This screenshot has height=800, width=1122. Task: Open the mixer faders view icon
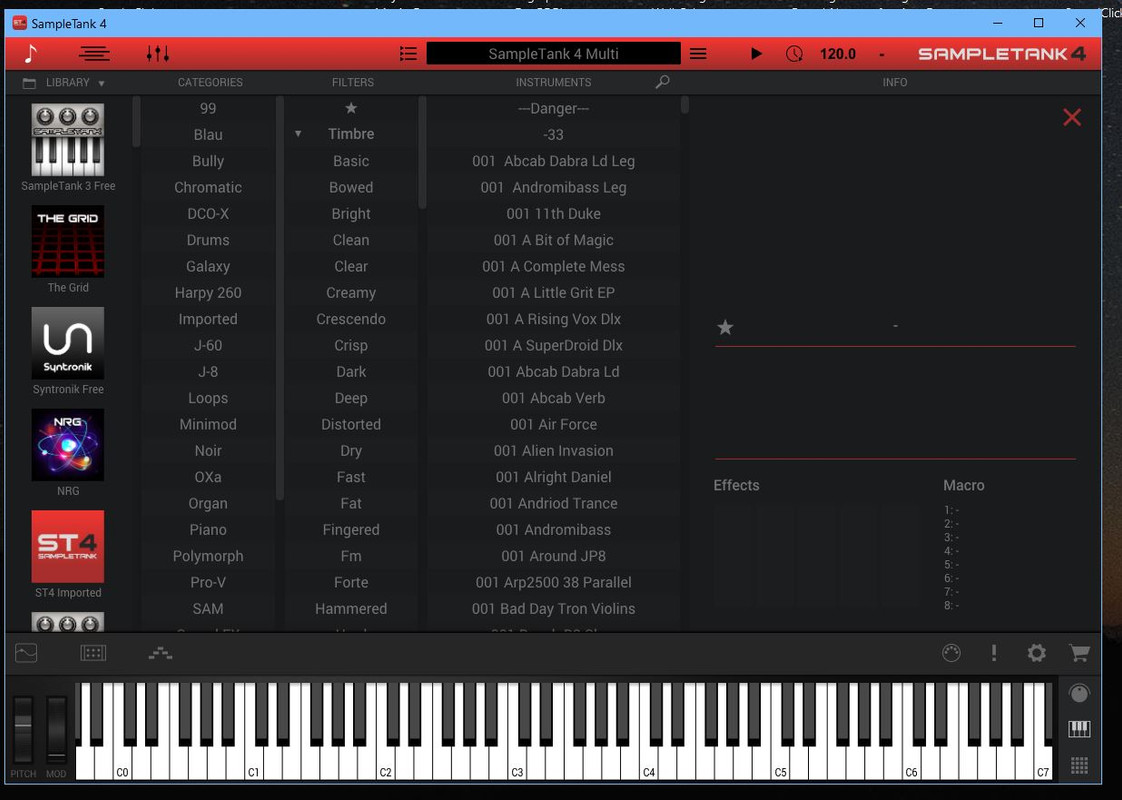(x=157, y=54)
